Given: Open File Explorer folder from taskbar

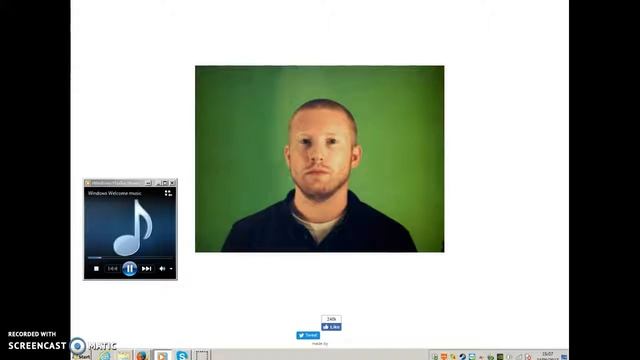Looking at the screenshot, I should (124, 356).
